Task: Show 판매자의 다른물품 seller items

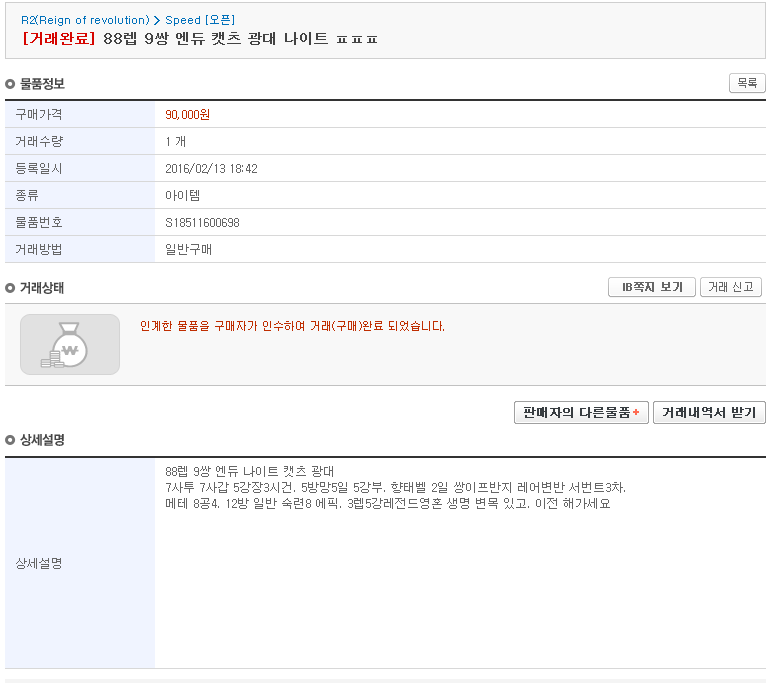Action: pos(576,412)
